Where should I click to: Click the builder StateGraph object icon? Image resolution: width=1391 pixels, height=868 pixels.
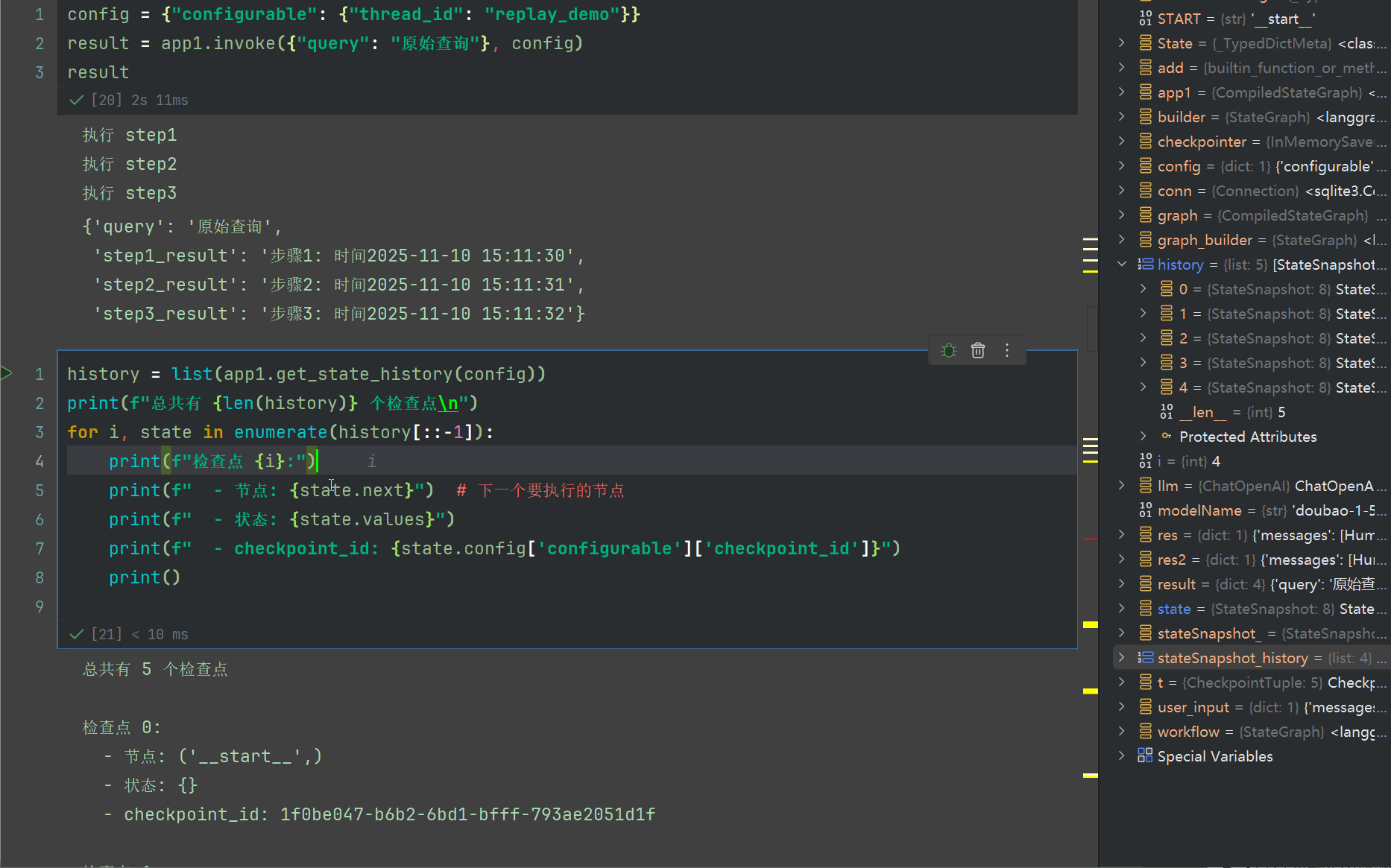[x=1146, y=117]
